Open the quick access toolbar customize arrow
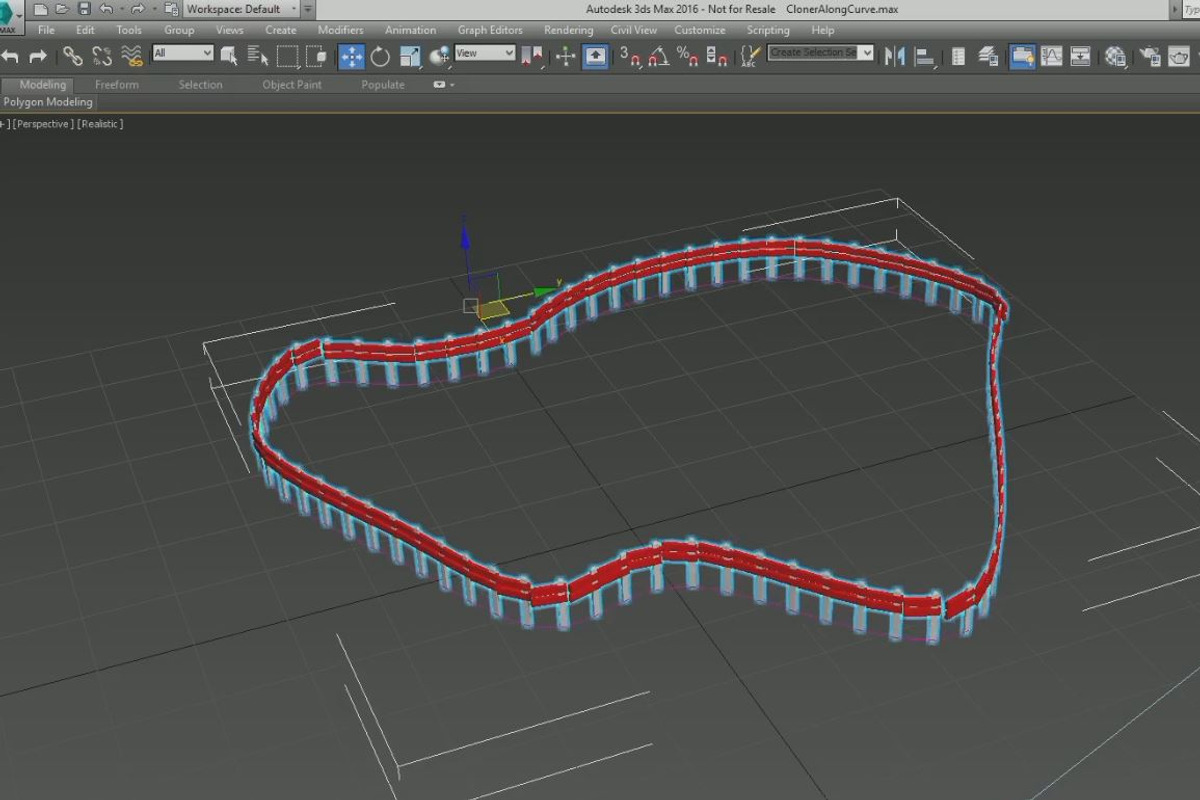1200x800 pixels. coord(308,9)
